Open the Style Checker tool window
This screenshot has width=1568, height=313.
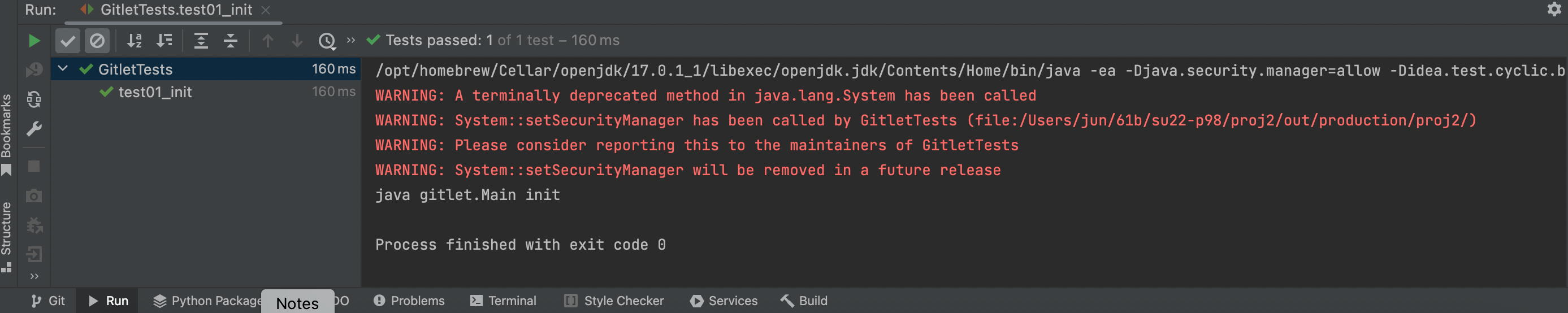point(614,301)
